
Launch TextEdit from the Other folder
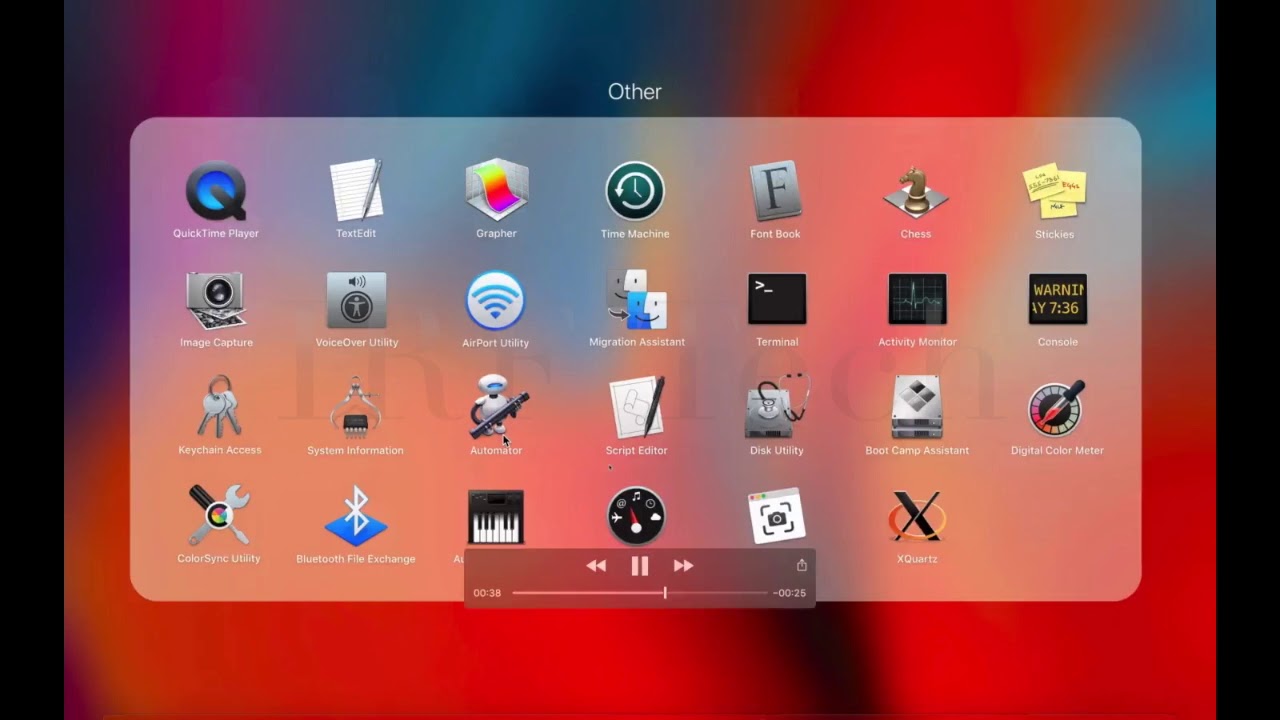(x=356, y=190)
